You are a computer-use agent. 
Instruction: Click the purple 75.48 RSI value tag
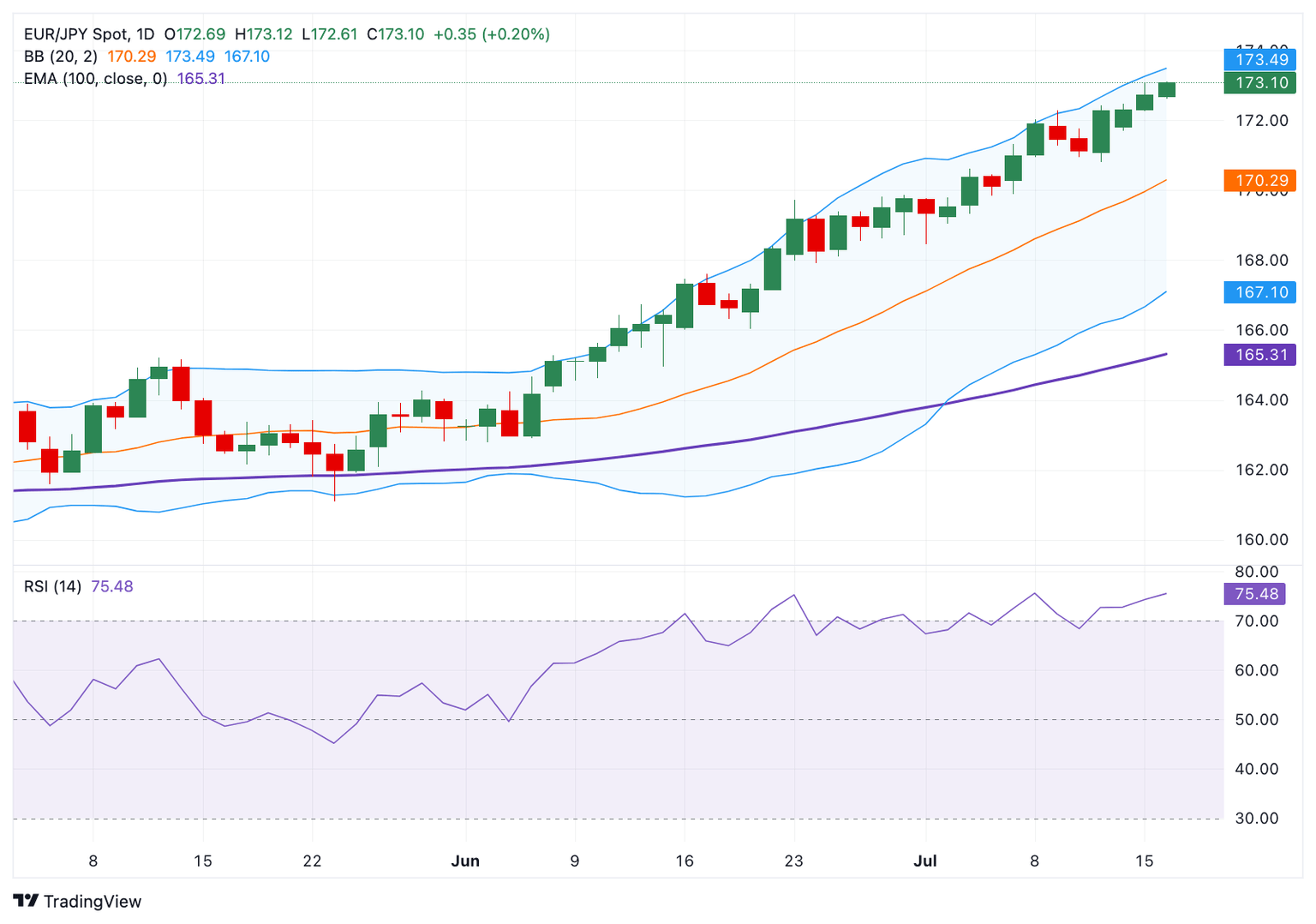(1255, 594)
